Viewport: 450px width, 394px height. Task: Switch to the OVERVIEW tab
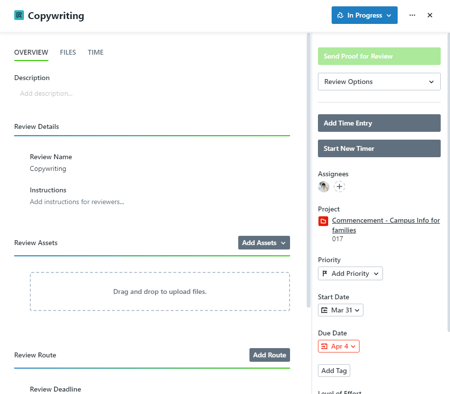[31, 52]
